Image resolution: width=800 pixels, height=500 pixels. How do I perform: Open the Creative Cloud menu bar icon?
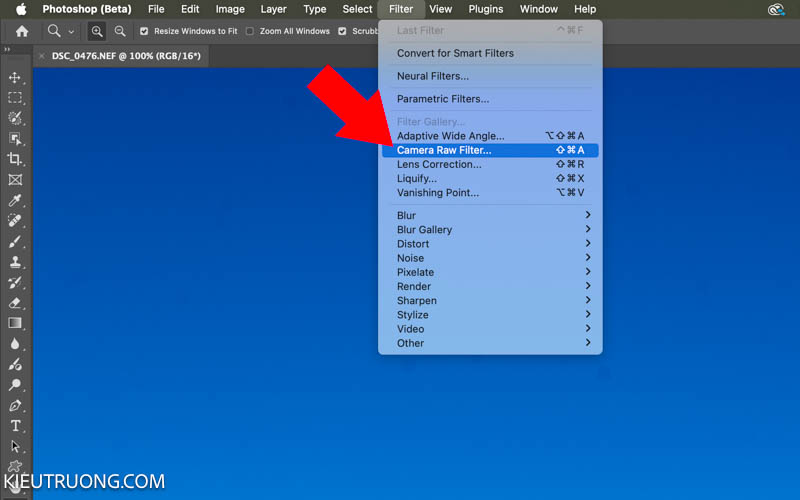776,9
